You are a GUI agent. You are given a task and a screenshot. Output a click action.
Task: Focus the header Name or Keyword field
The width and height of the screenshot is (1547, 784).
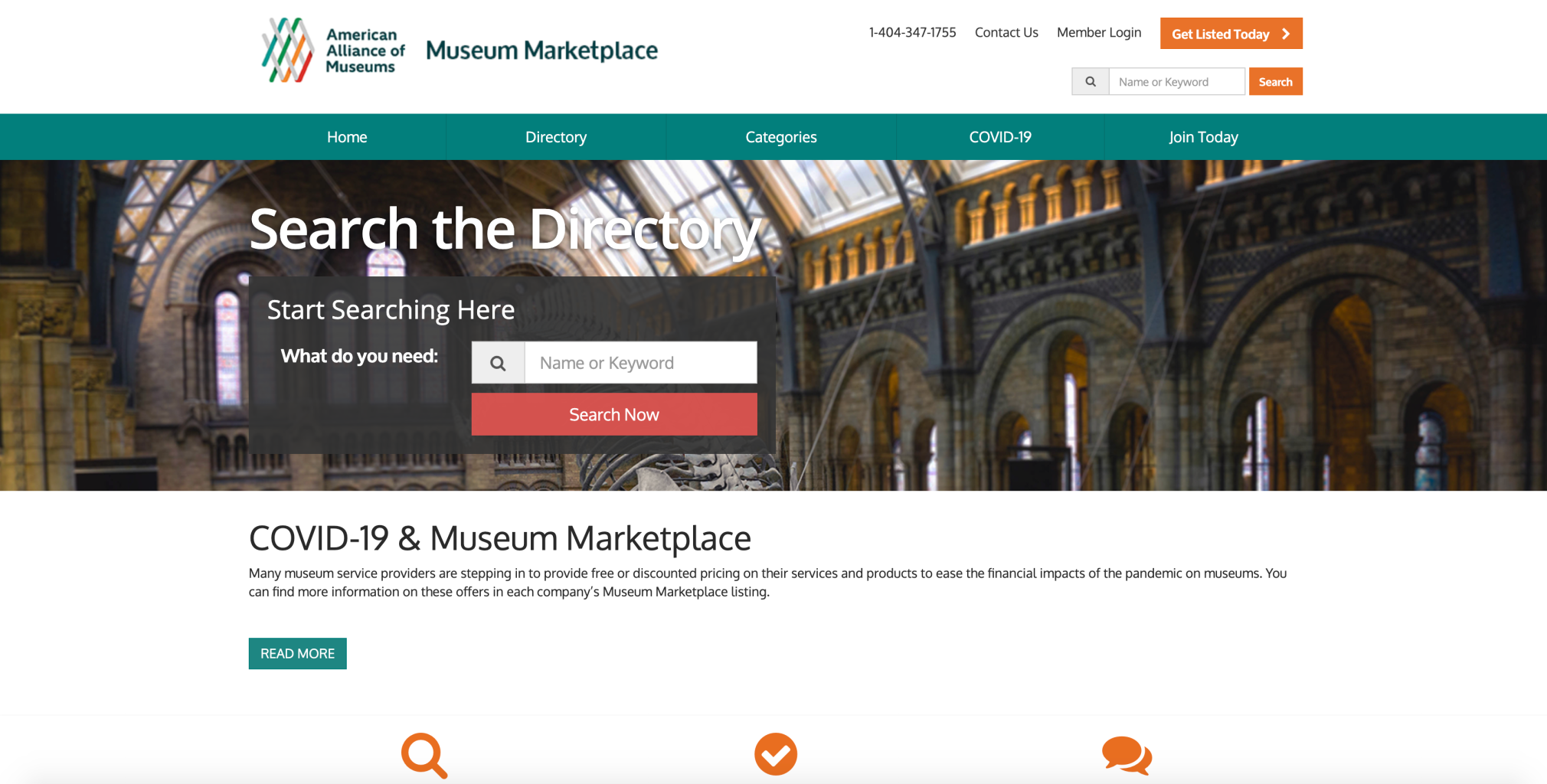pyautogui.click(x=1176, y=81)
